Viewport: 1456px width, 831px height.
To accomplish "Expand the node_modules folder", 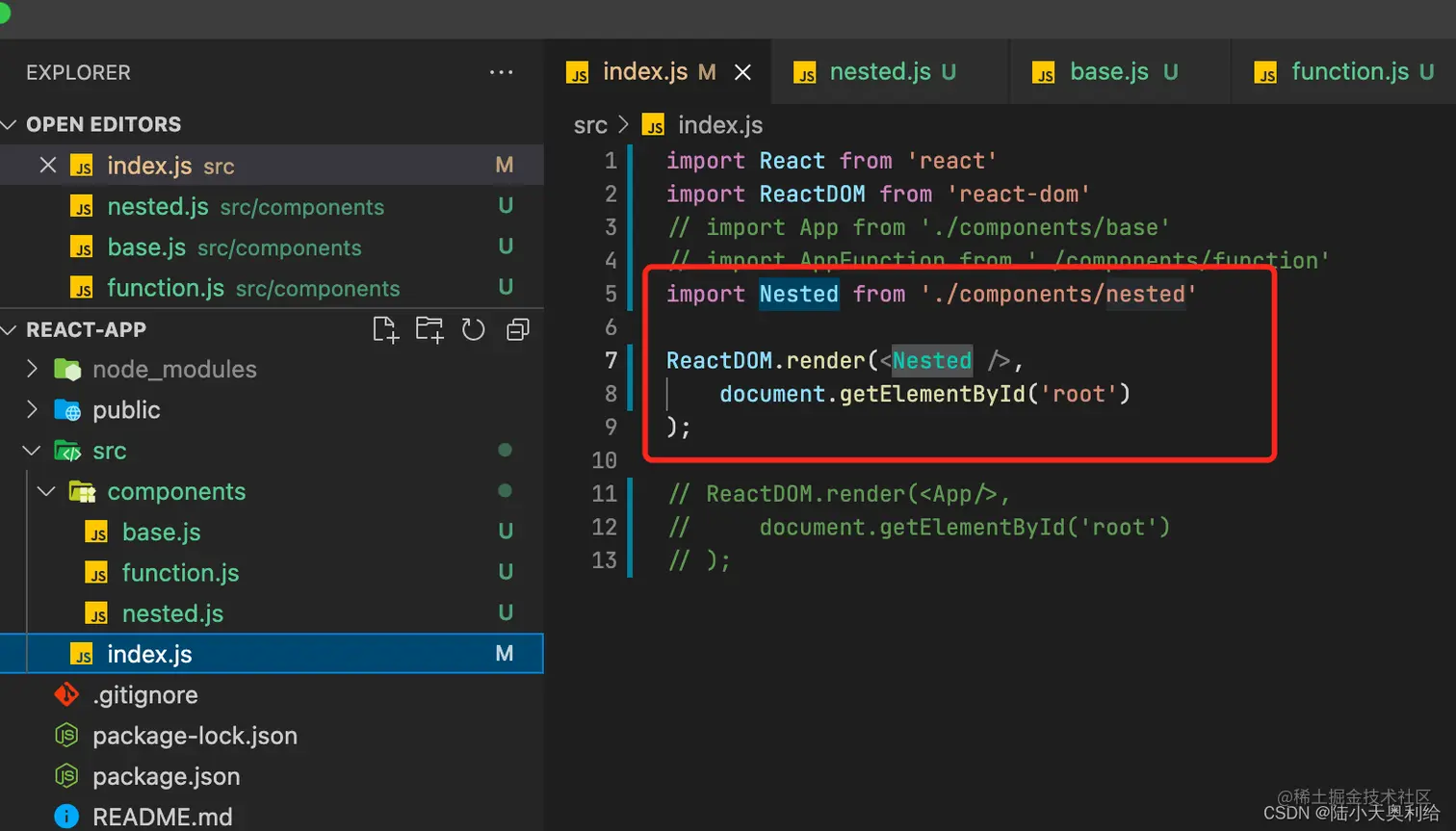I will pos(33,369).
